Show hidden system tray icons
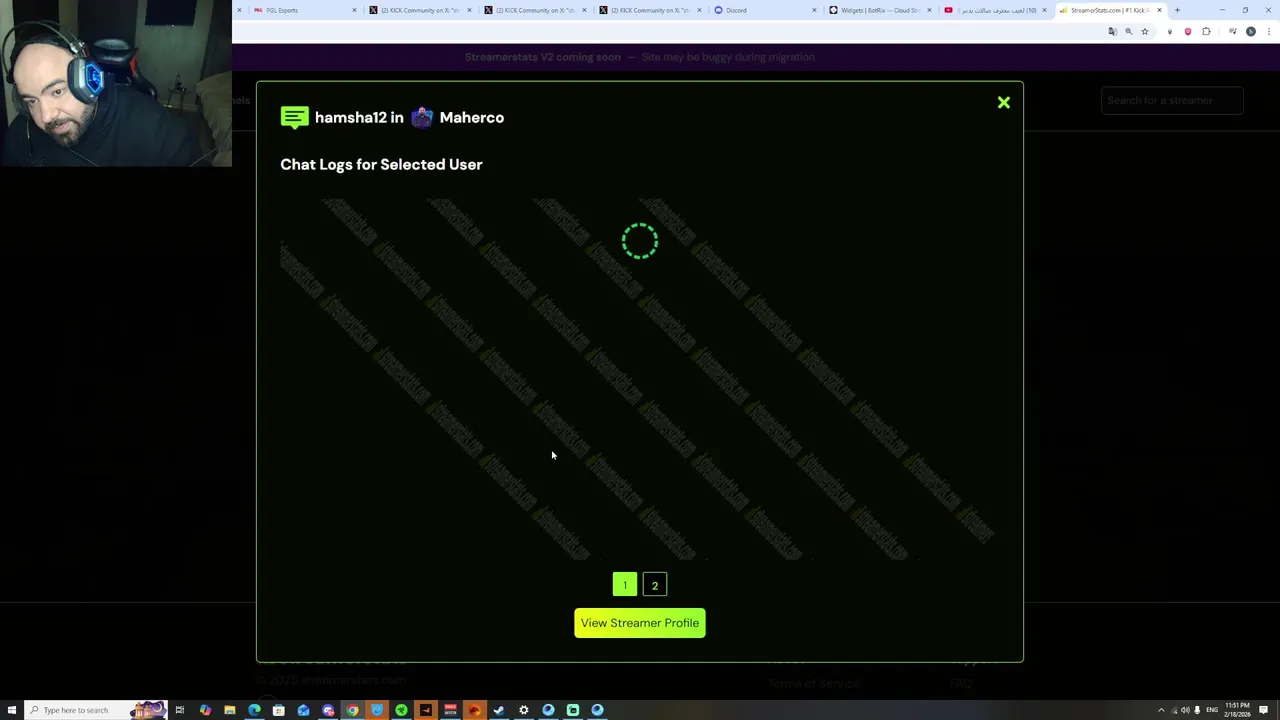 click(x=1161, y=710)
